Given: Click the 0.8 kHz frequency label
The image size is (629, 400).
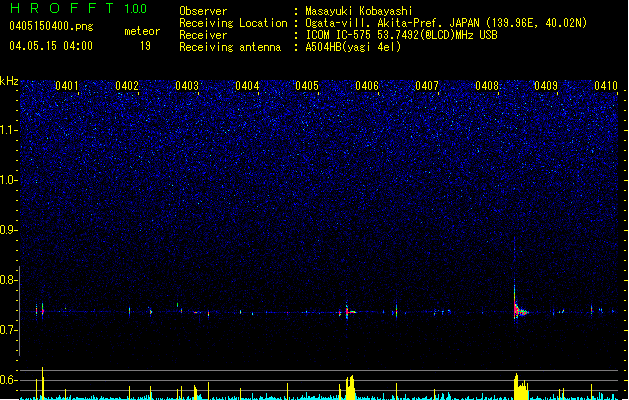Looking at the screenshot, I should click(8, 280).
